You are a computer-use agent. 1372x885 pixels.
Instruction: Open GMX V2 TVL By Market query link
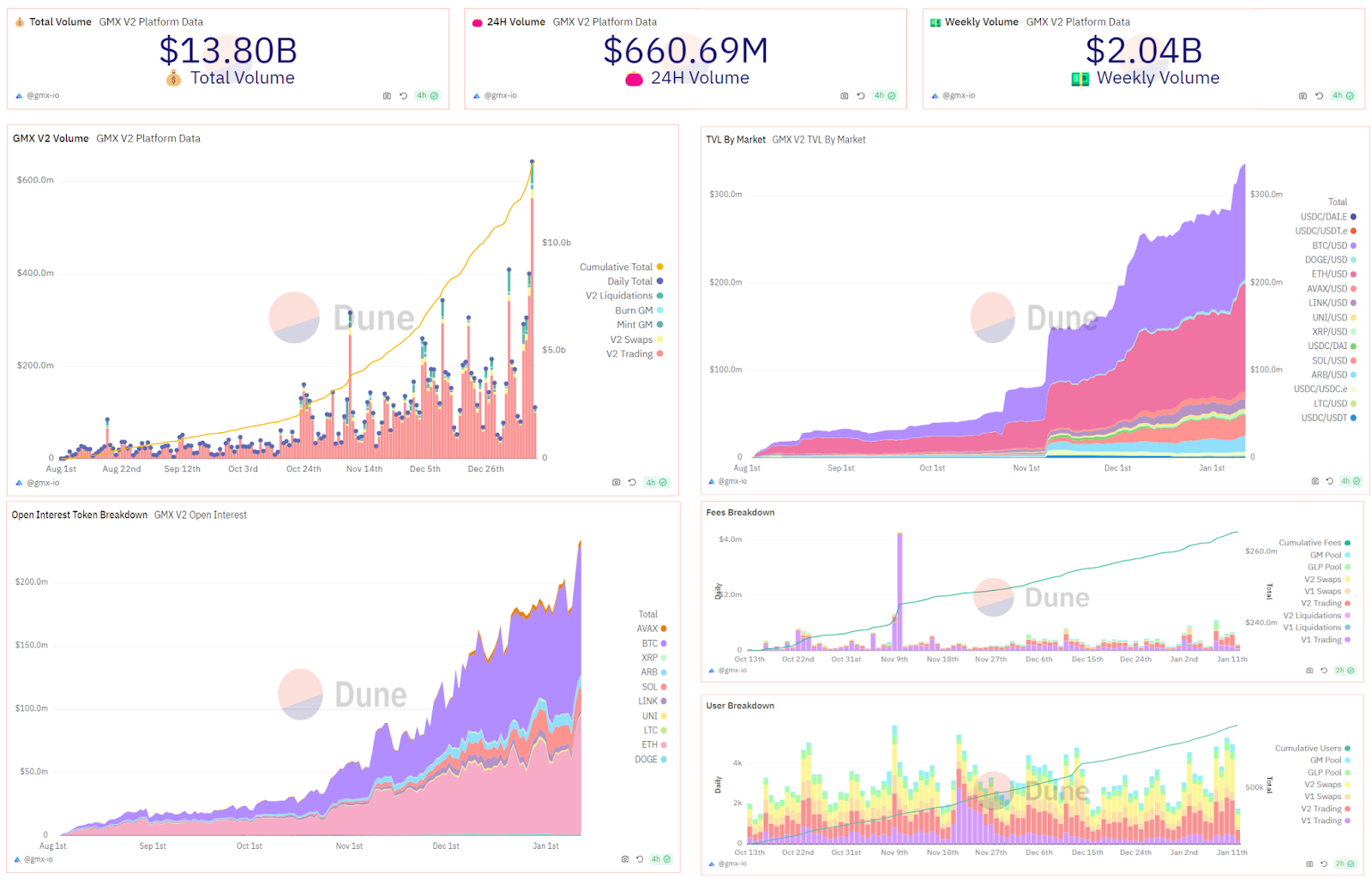point(819,140)
